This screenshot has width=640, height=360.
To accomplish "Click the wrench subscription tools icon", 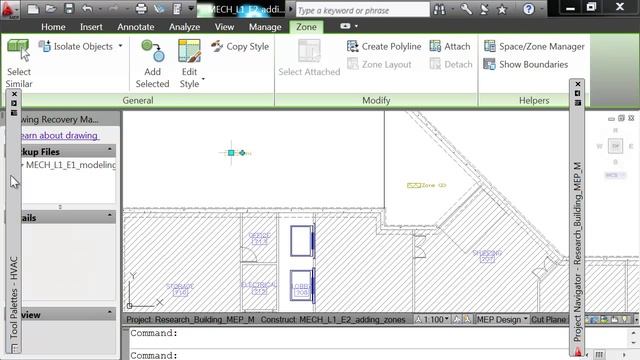I will click(466, 9).
